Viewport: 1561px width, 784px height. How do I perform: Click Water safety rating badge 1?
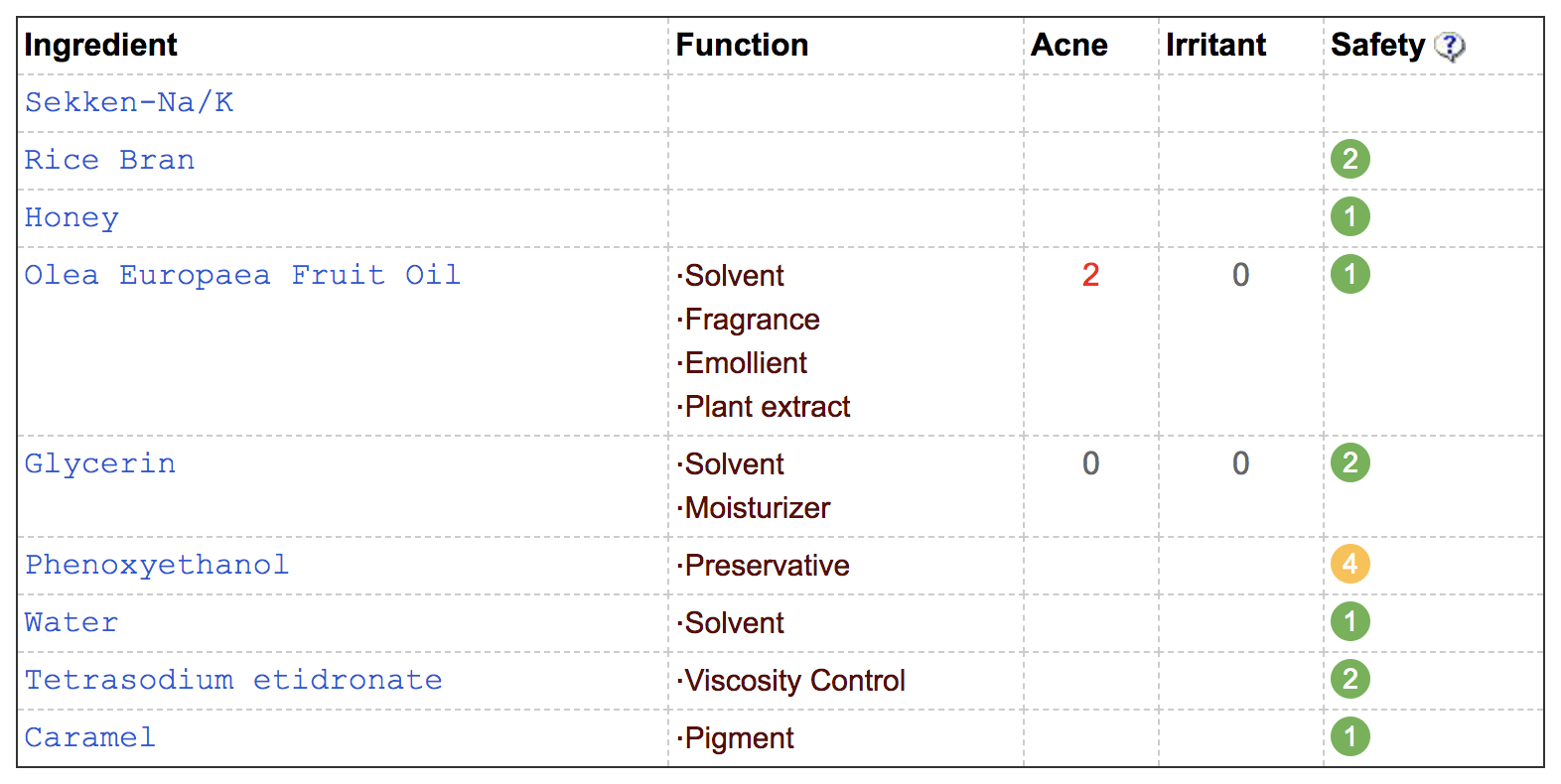coord(1350,621)
